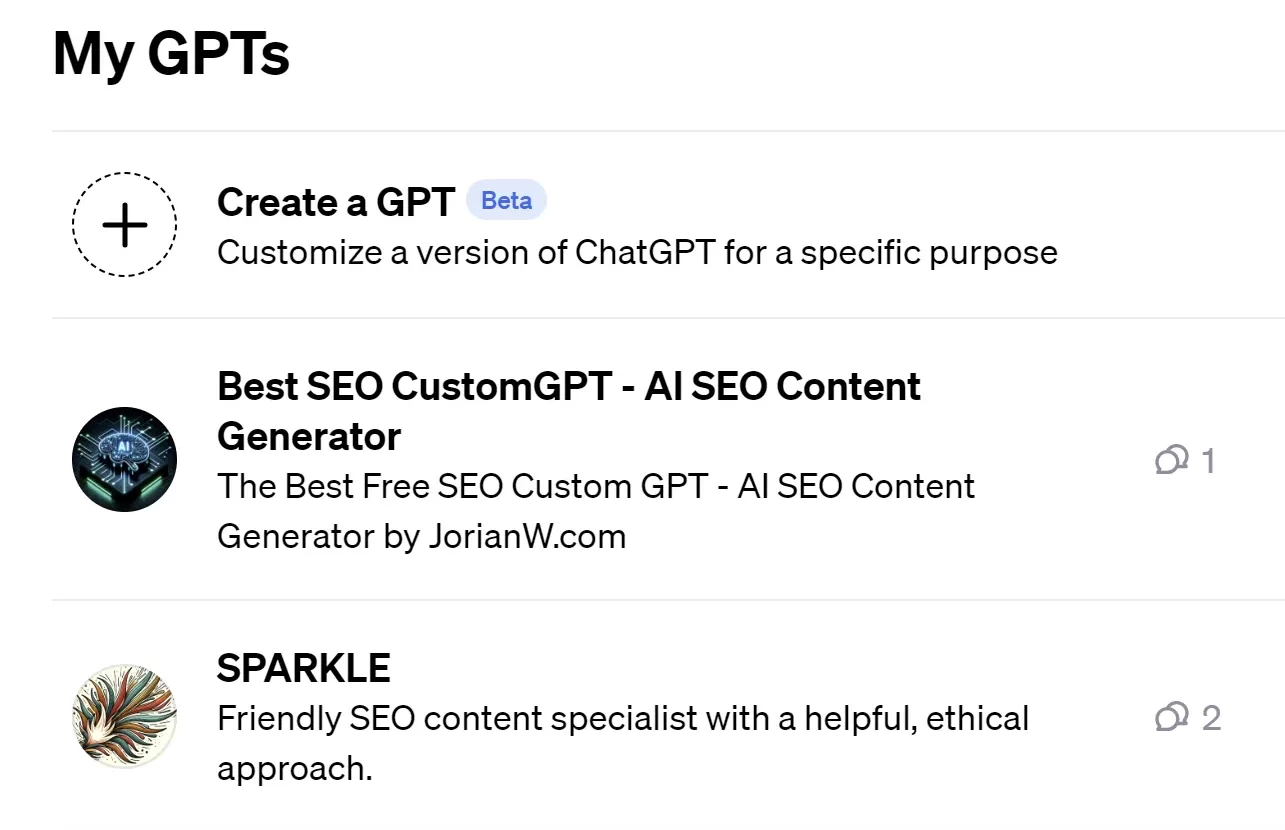The image size is (1285, 830).
Task: Open the Create a GPT title
Action: tap(336, 202)
